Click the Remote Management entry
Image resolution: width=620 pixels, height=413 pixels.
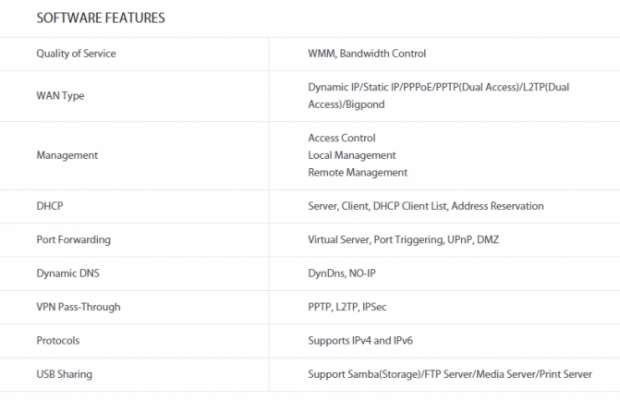[357, 172]
